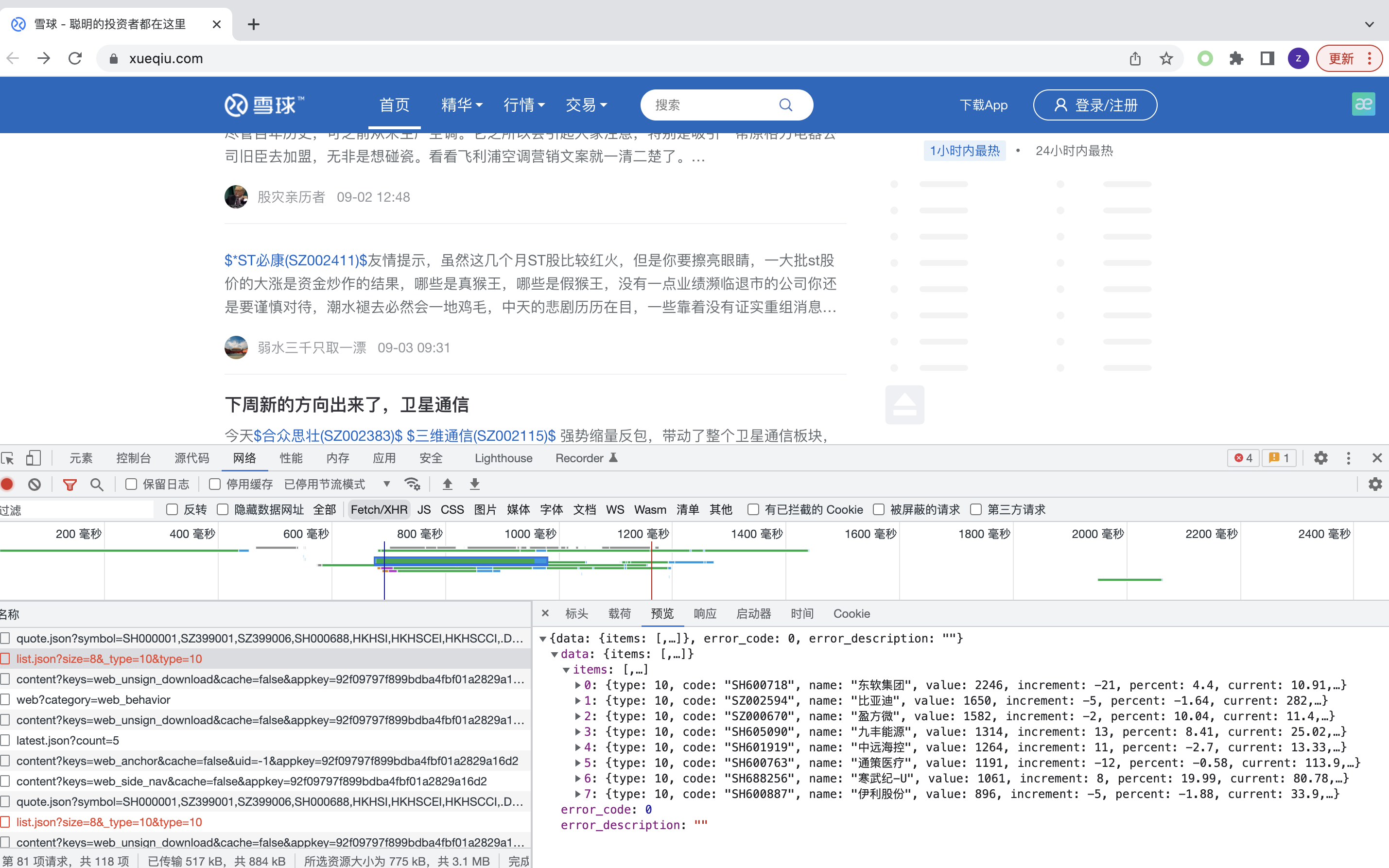Collapse the items array
The image size is (1389, 868).
[x=566, y=670]
